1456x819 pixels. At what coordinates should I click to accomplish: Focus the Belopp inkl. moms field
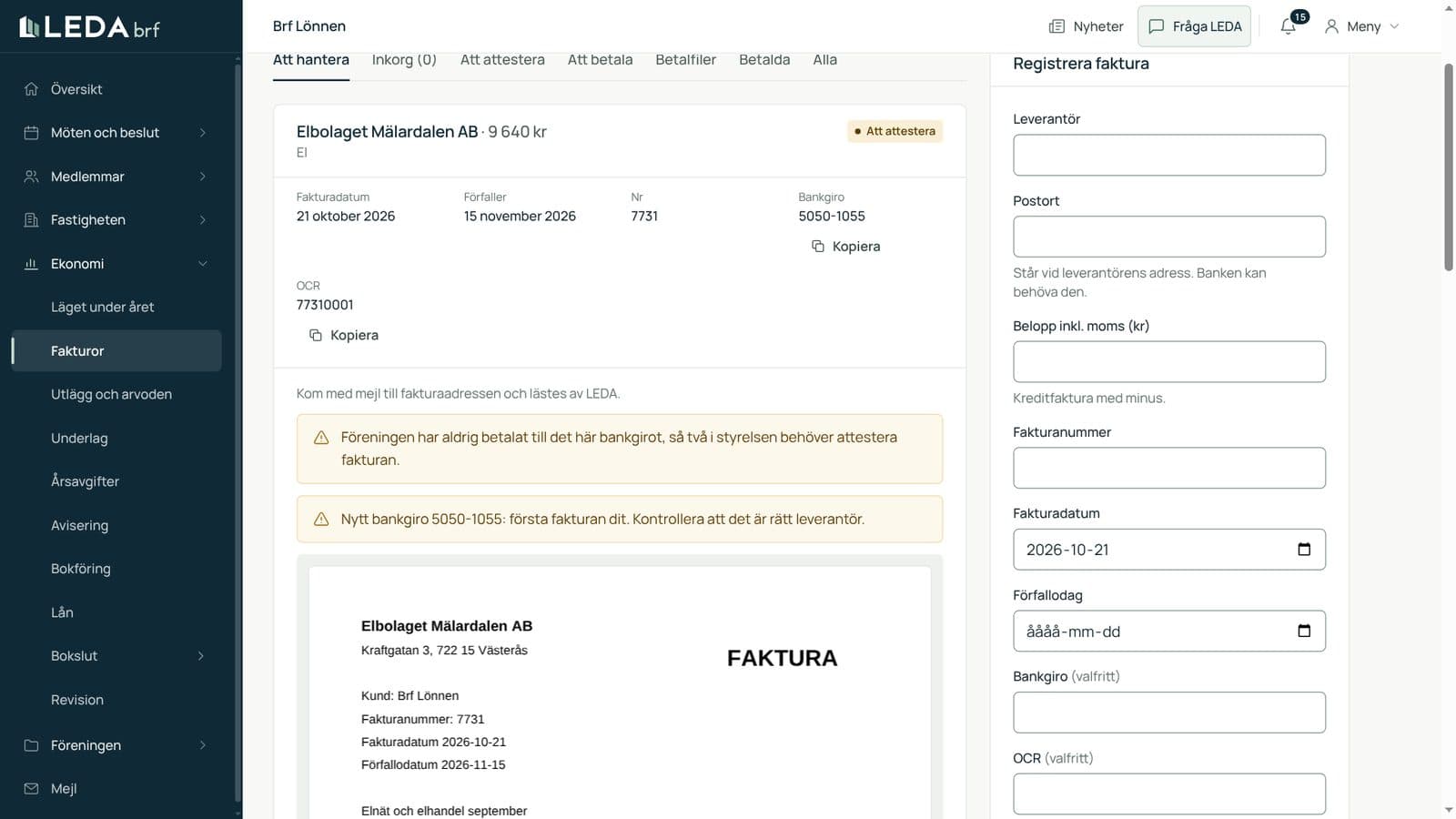point(1169,362)
